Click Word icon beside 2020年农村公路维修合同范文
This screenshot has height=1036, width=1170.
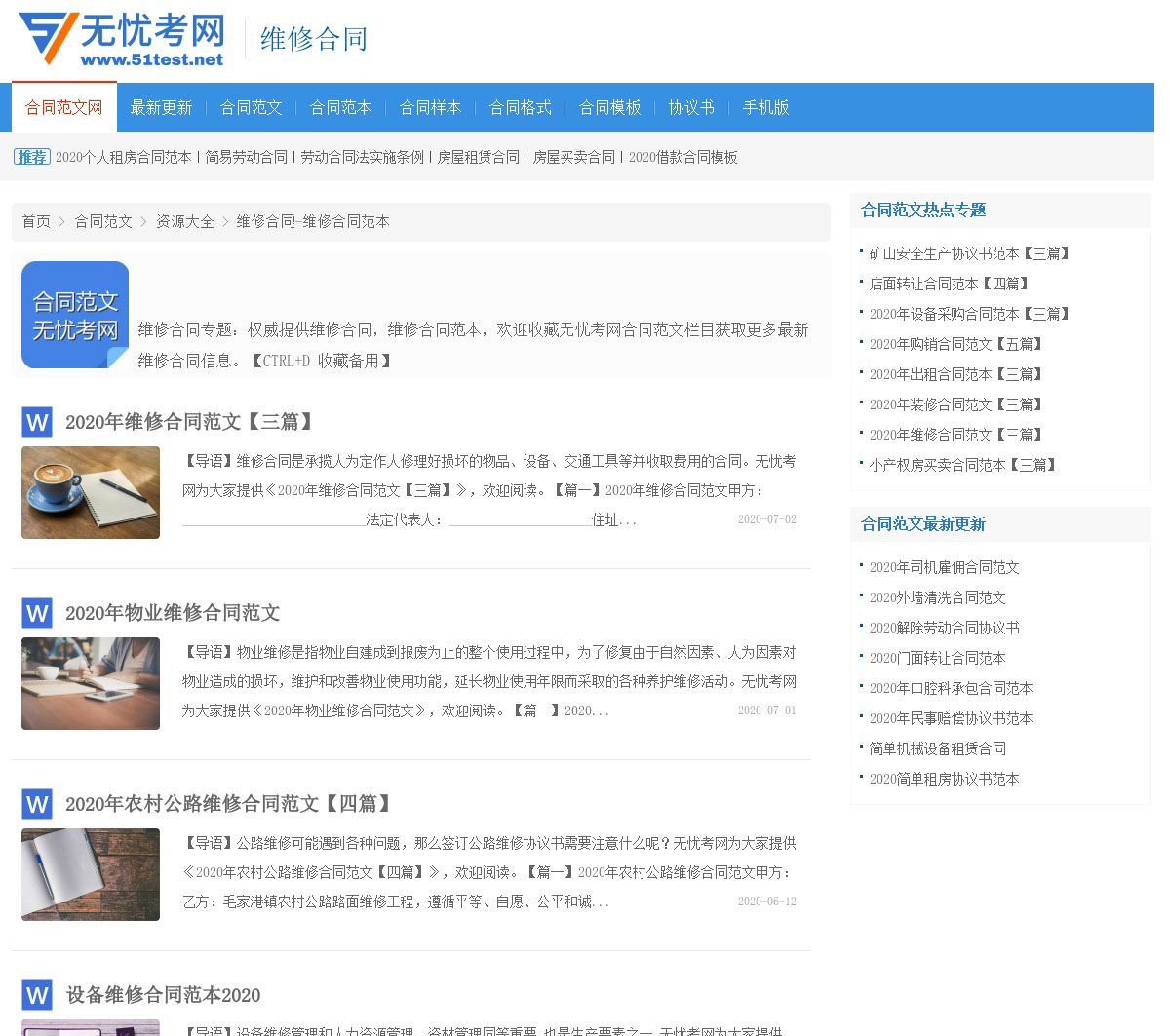pos(37,804)
